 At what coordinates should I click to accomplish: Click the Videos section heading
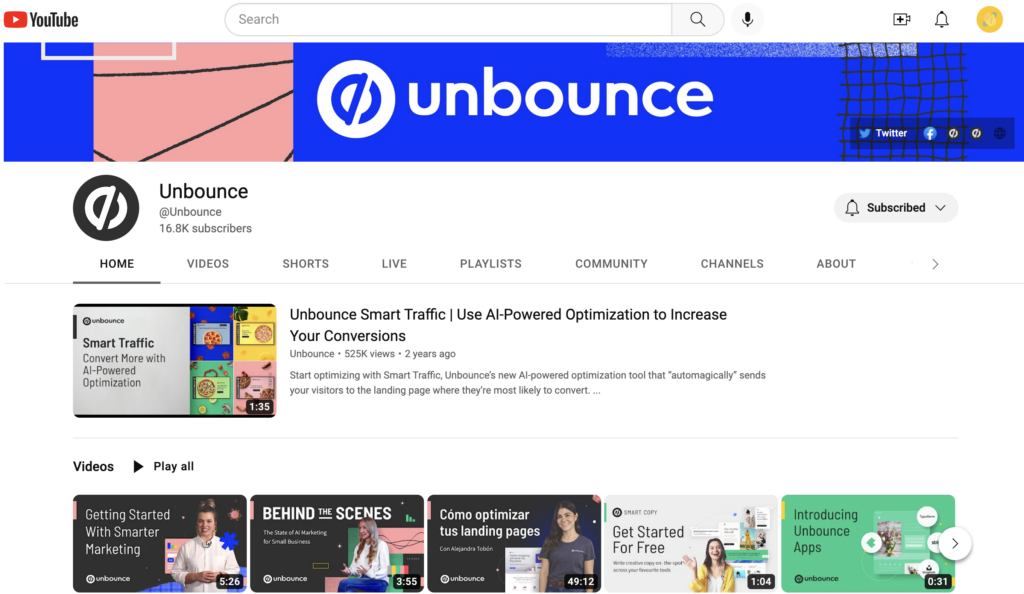93,466
